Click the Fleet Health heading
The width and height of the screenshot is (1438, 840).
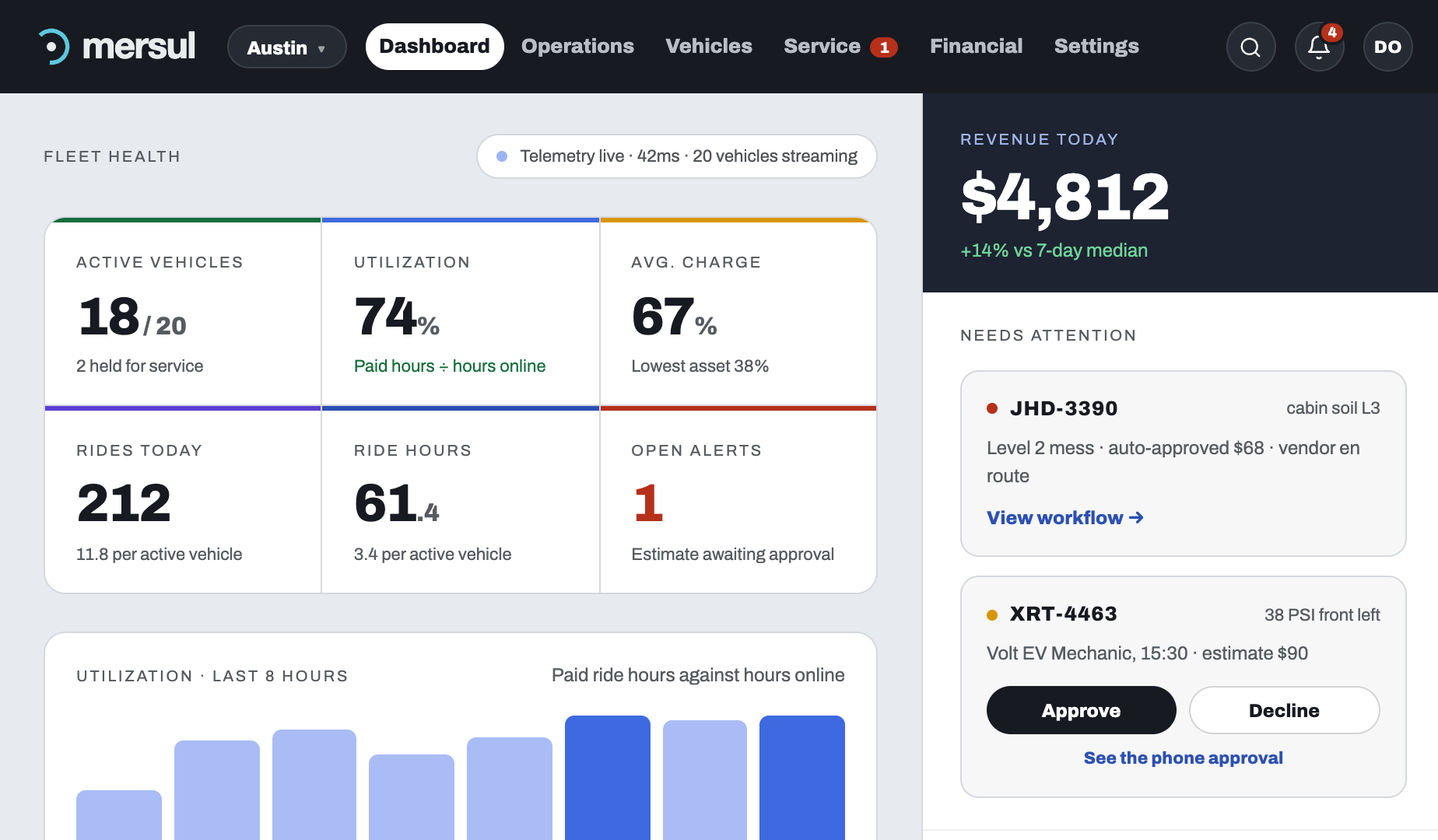112,156
